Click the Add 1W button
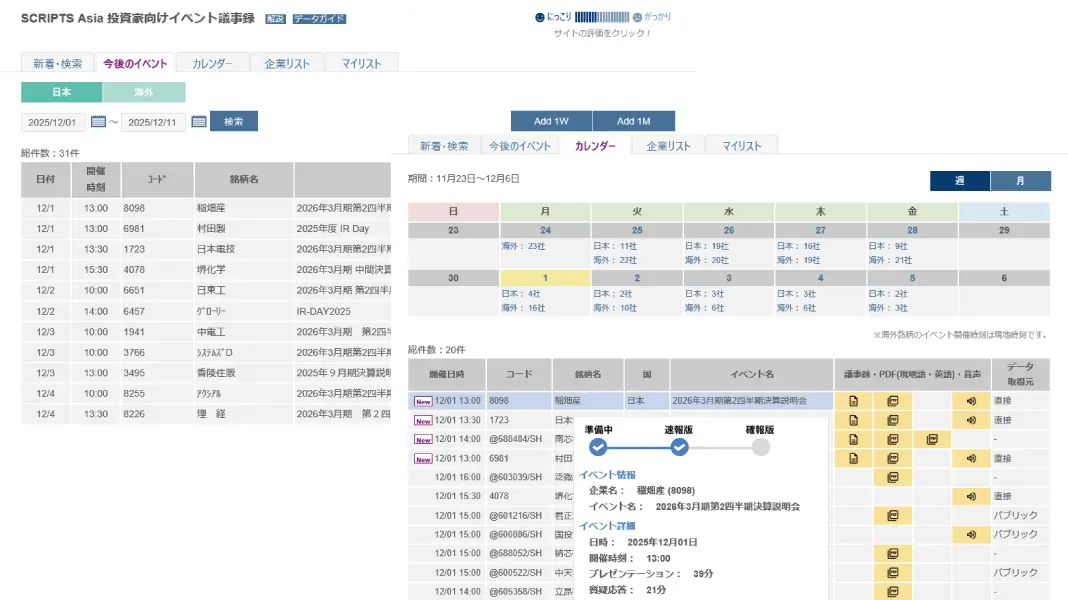 point(551,121)
